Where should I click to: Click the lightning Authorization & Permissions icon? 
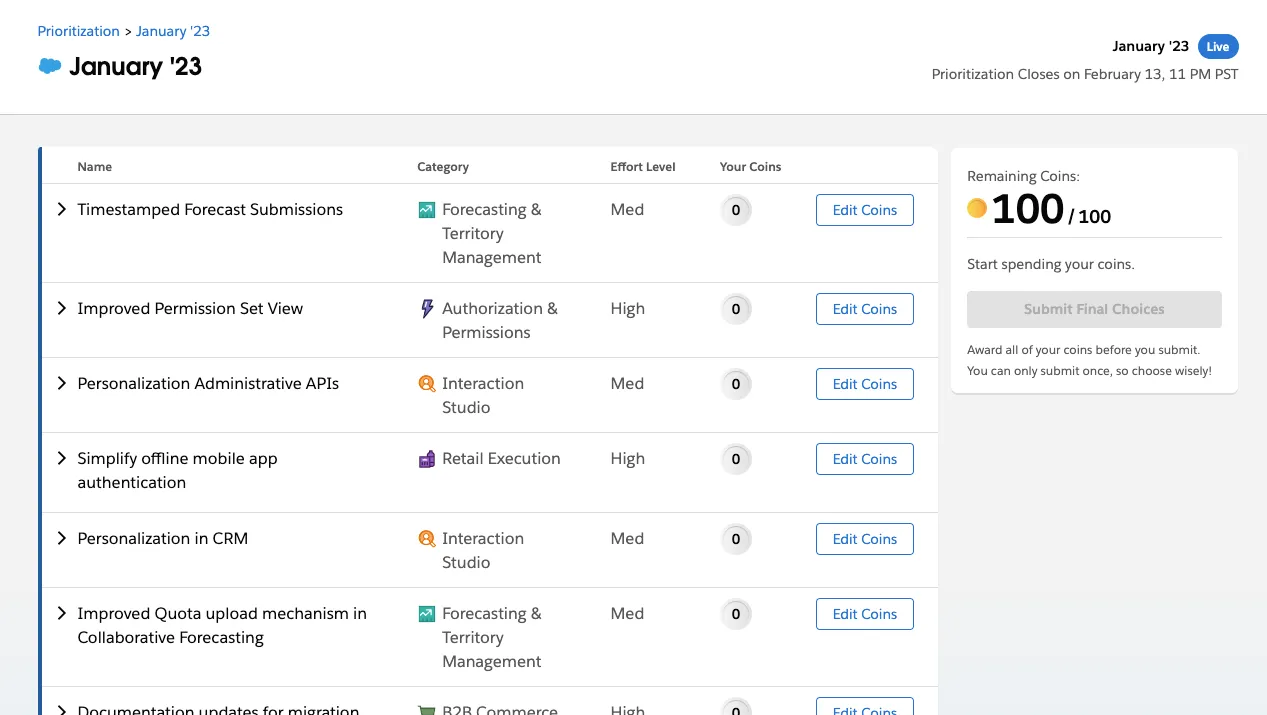[x=427, y=309]
